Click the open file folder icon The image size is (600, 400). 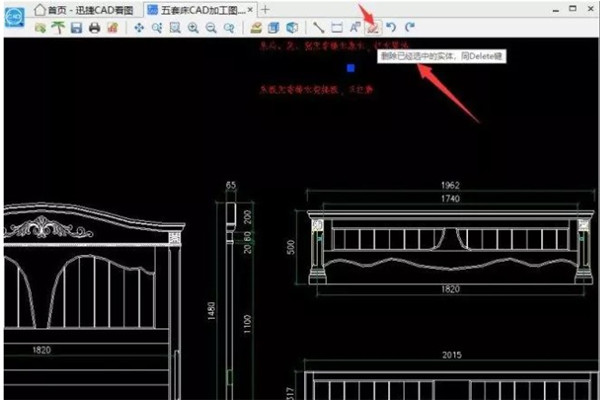(41, 28)
